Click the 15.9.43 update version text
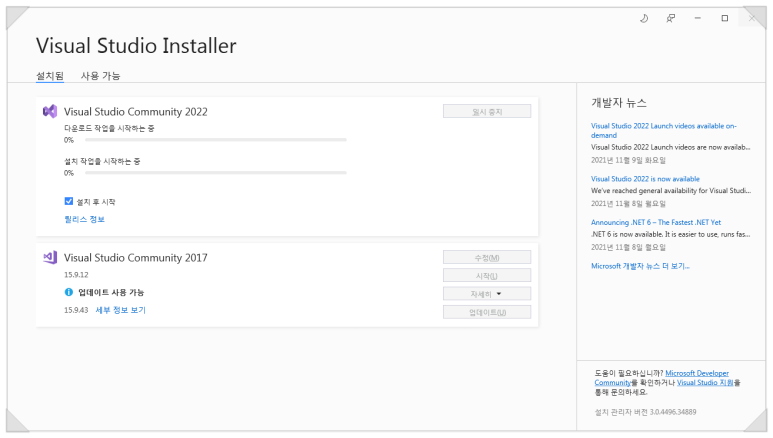Viewport: 773px width, 438px height. pyautogui.click(x=76, y=310)
